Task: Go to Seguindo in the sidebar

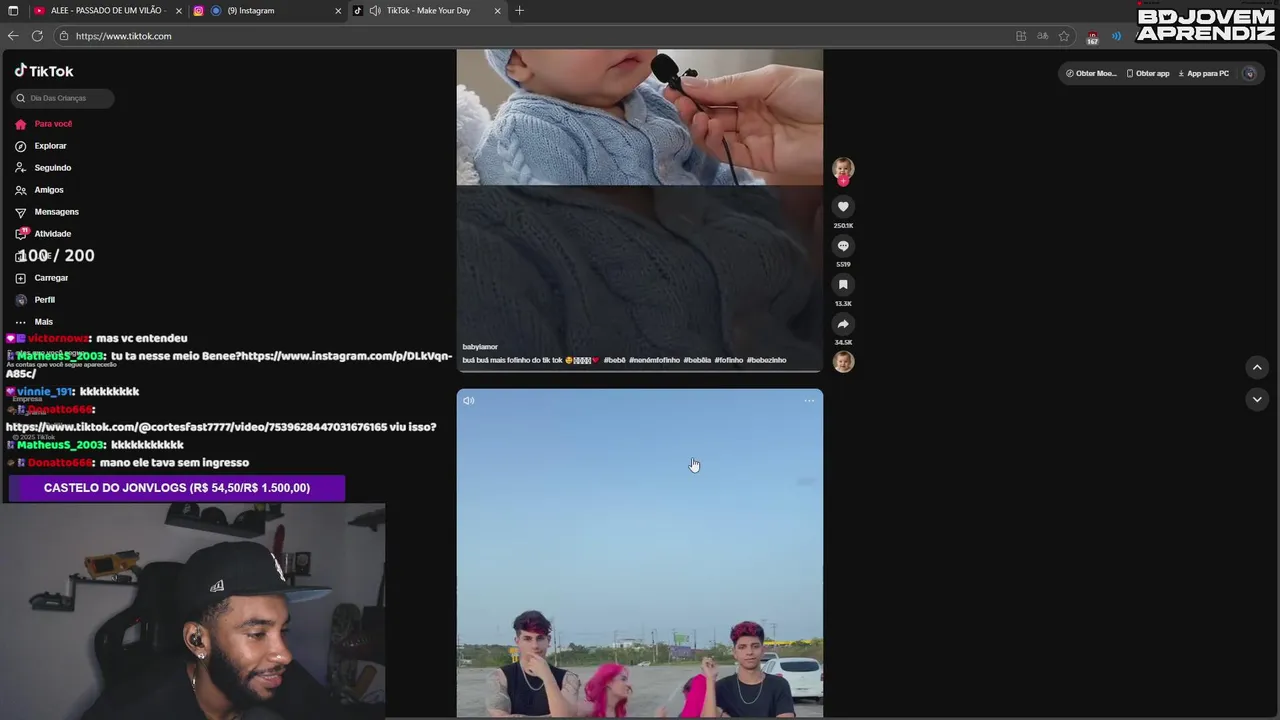Action: click(x=43, y=168)
